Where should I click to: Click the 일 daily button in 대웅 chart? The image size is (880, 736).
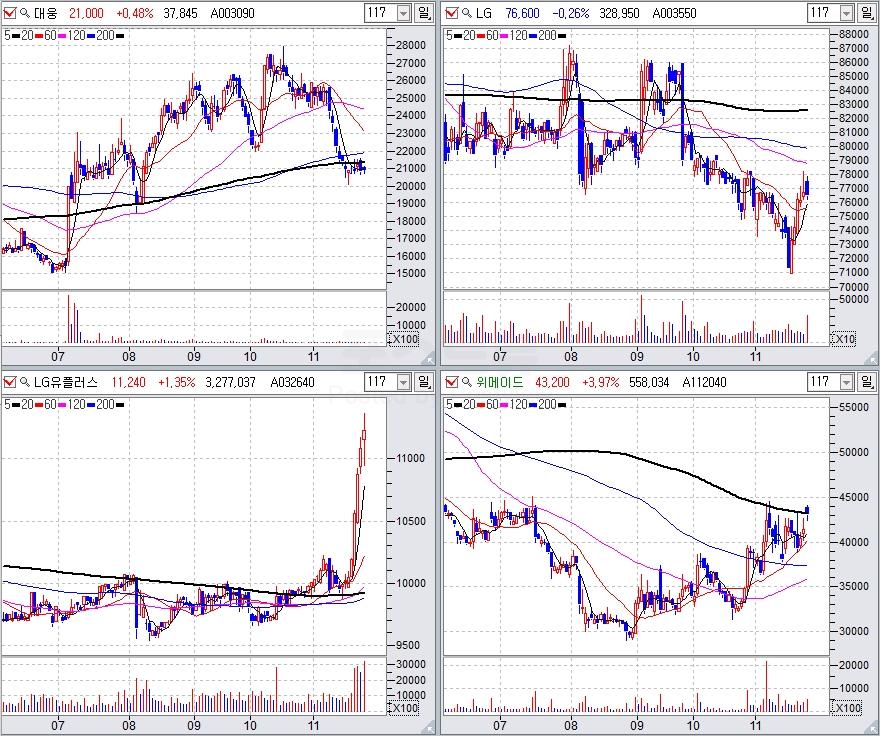[x=424, y=13]
